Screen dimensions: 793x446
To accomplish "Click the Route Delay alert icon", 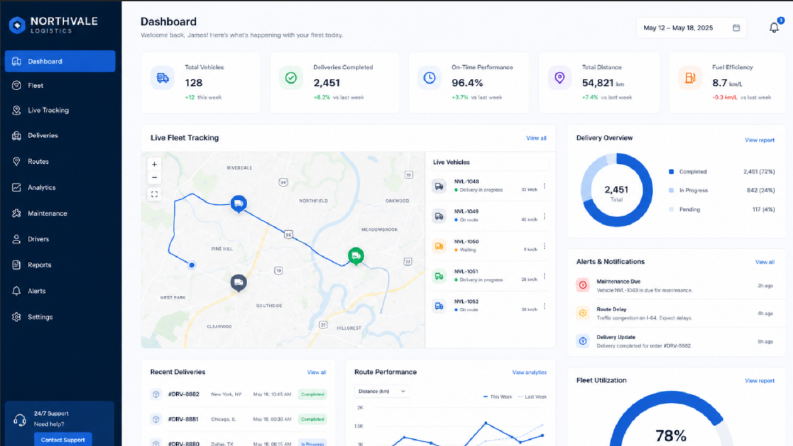I will pos(583,313).
